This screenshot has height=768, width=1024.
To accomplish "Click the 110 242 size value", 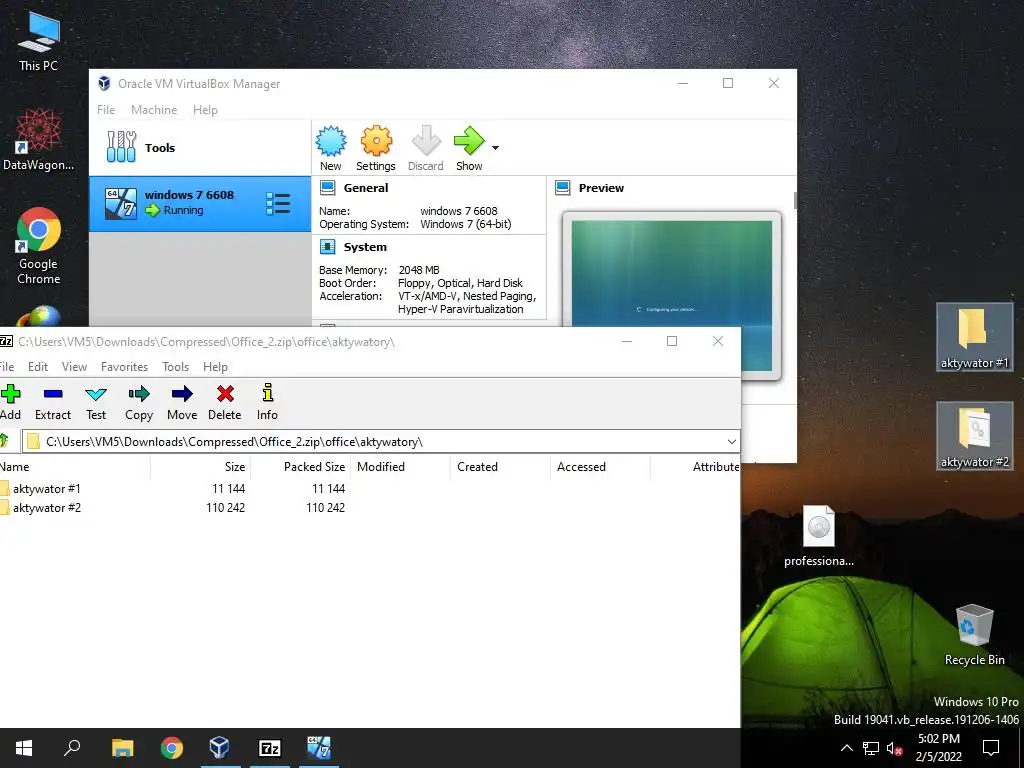I will (225, 507).
